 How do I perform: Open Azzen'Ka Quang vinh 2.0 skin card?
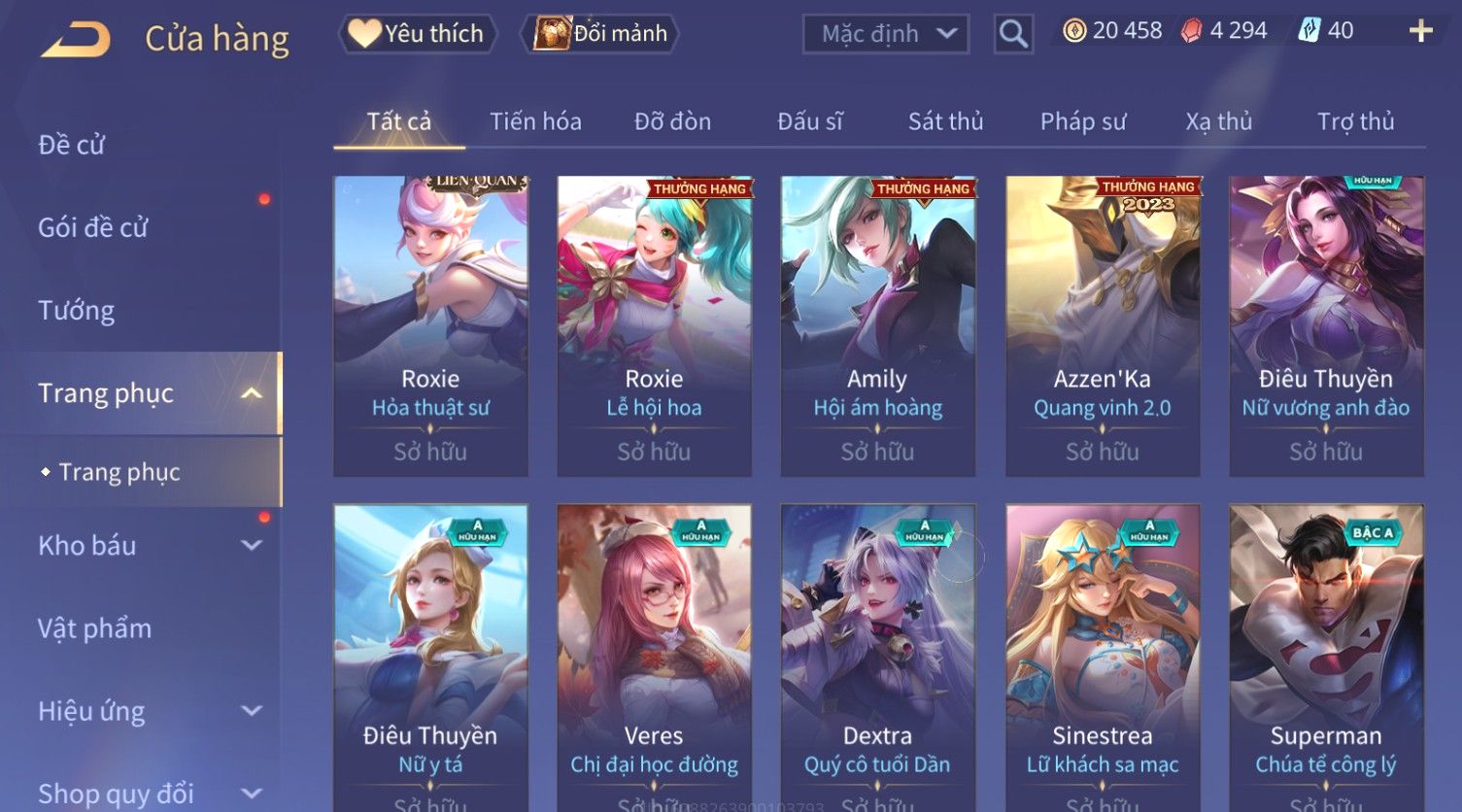click(1103, 326)
